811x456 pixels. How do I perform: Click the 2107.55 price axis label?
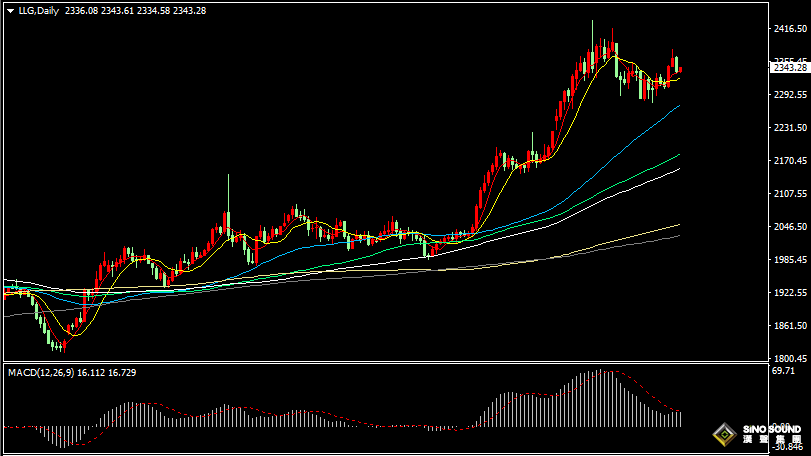(789, 194)
